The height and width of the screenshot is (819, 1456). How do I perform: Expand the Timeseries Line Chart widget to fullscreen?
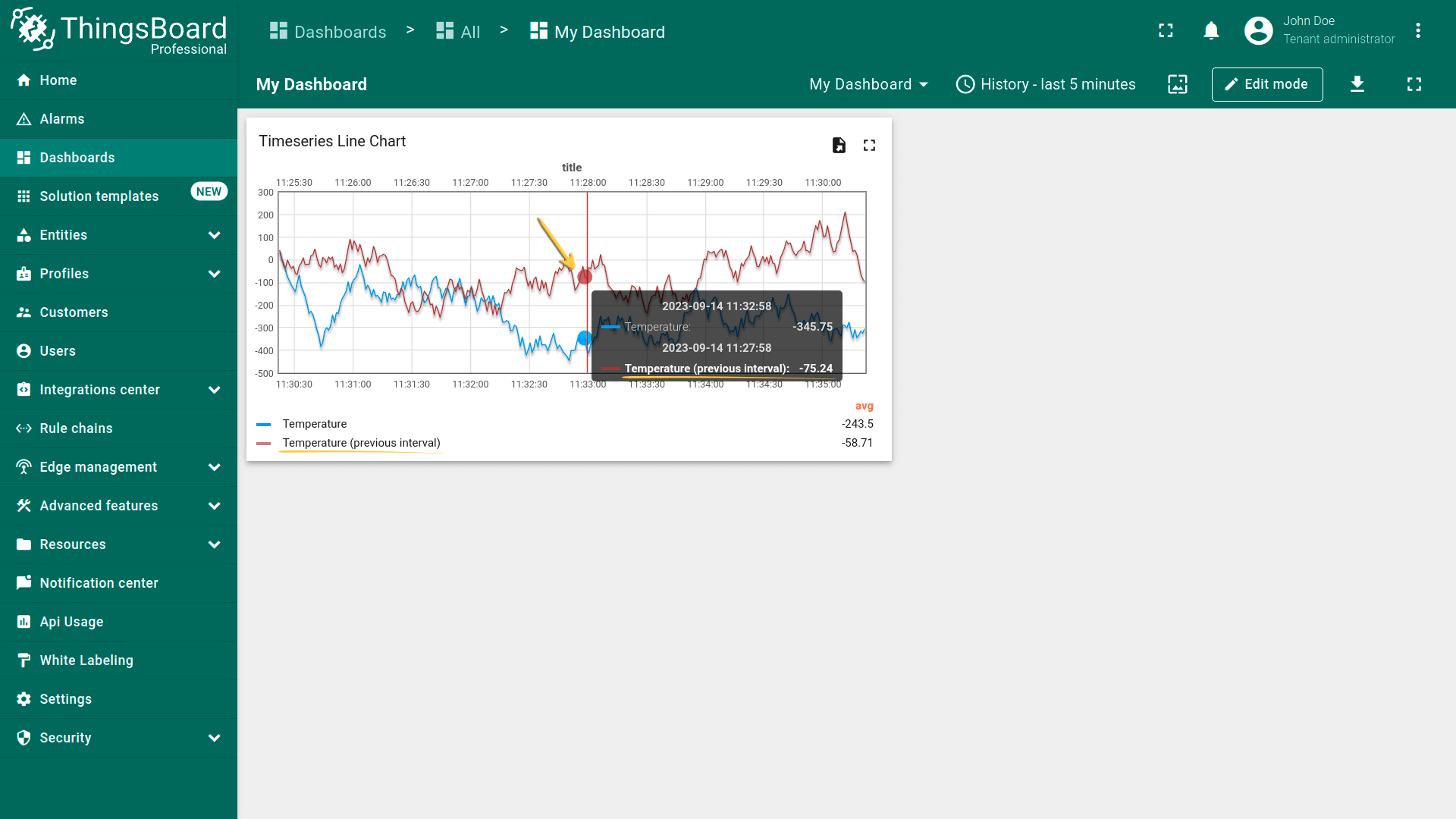[869, 145]
